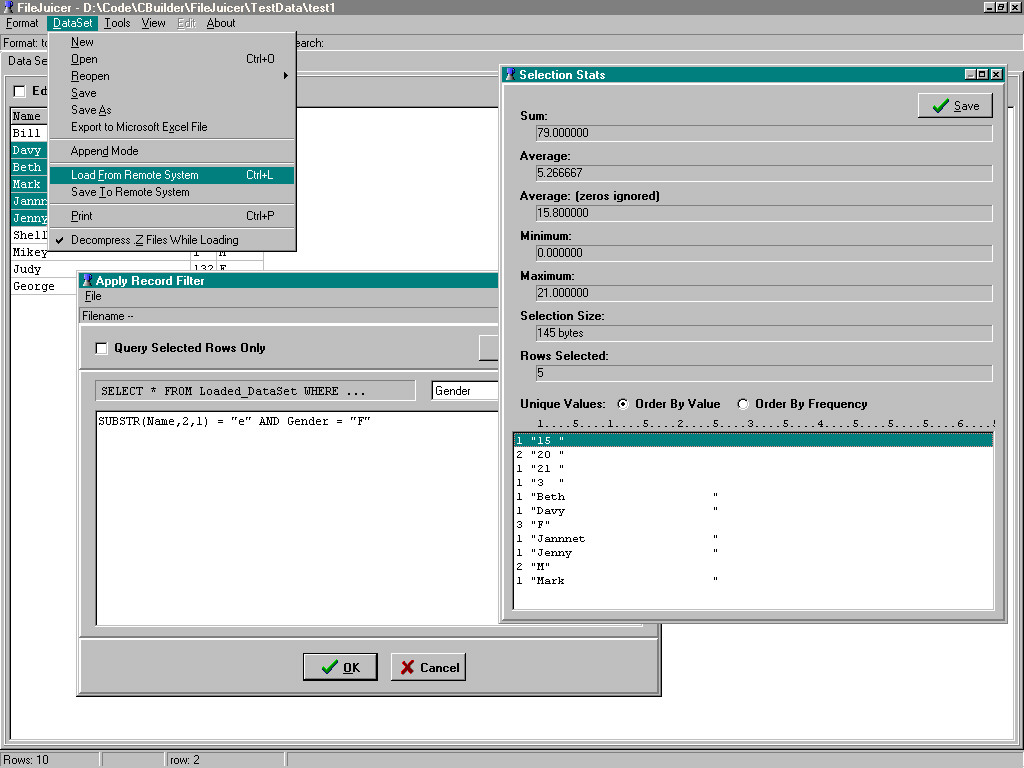Choose New from DataSet menu
Viewport: 1024px width, 768px height.
(x=172, y=42)
